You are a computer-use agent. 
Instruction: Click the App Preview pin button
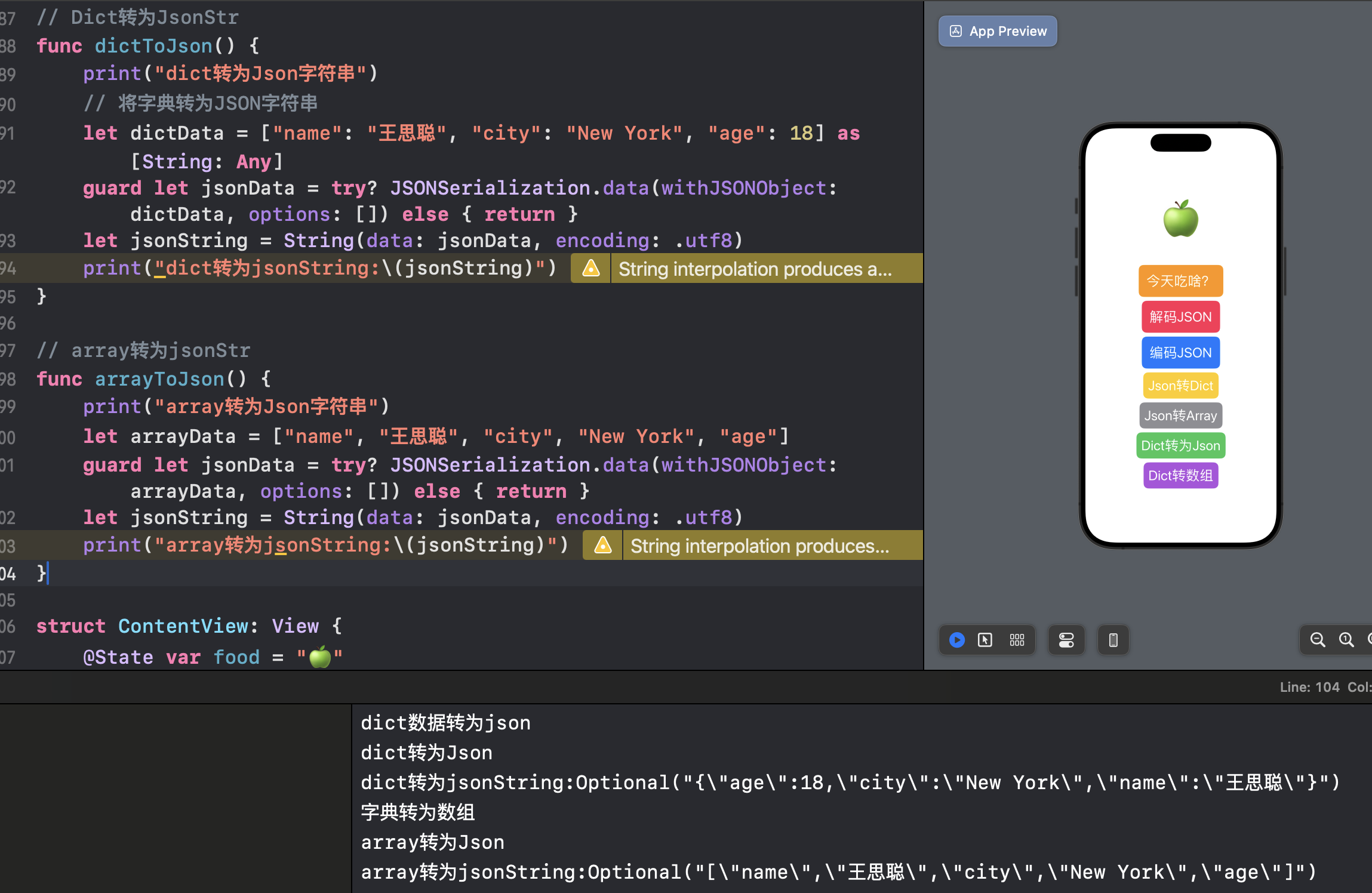[998, 31]
